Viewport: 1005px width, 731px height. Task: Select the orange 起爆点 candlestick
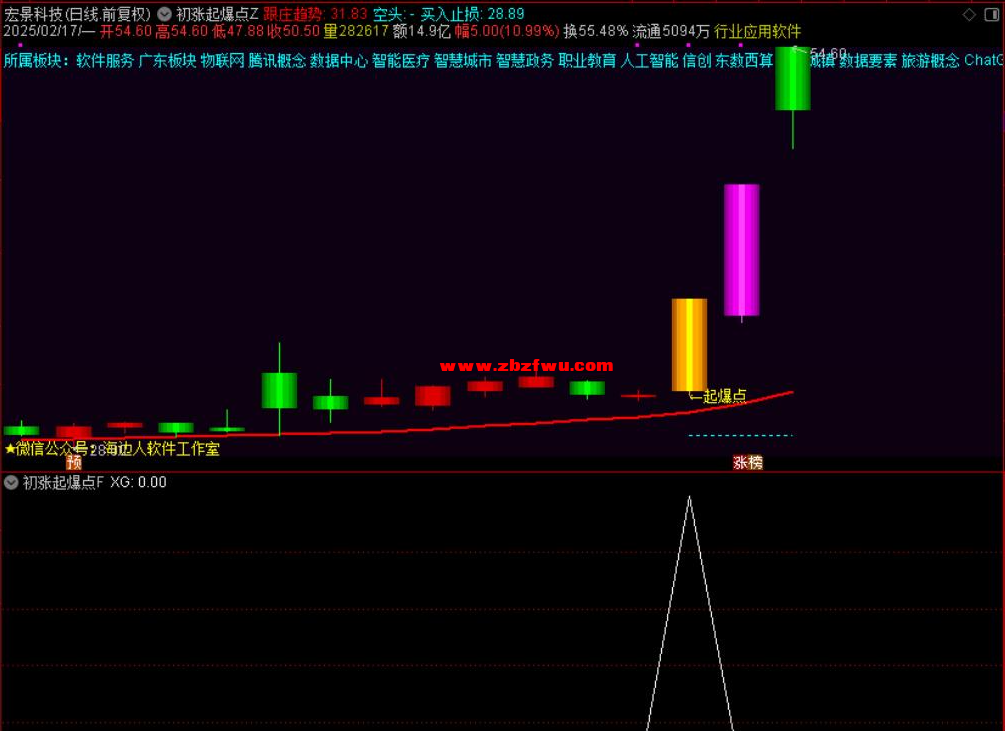click(x=690, y=345)
